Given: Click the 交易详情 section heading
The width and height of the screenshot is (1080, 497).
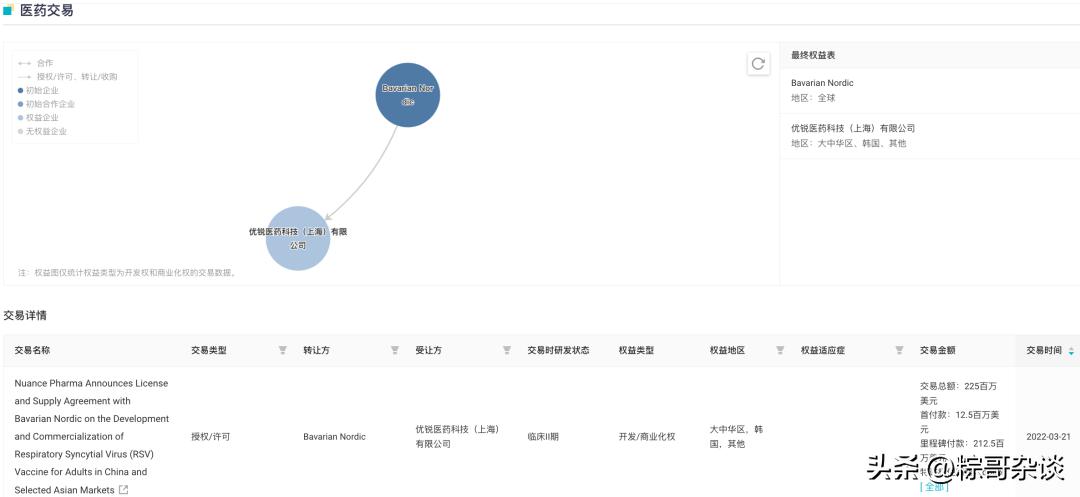Looking at the screenshot, I should click(25, 315).
